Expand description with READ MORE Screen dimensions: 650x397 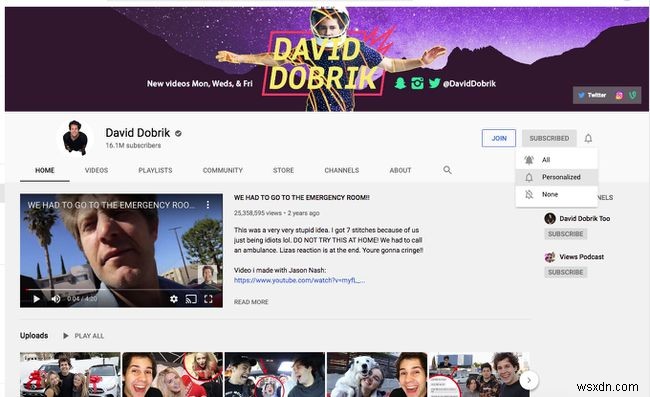click(x=251, y=302)
